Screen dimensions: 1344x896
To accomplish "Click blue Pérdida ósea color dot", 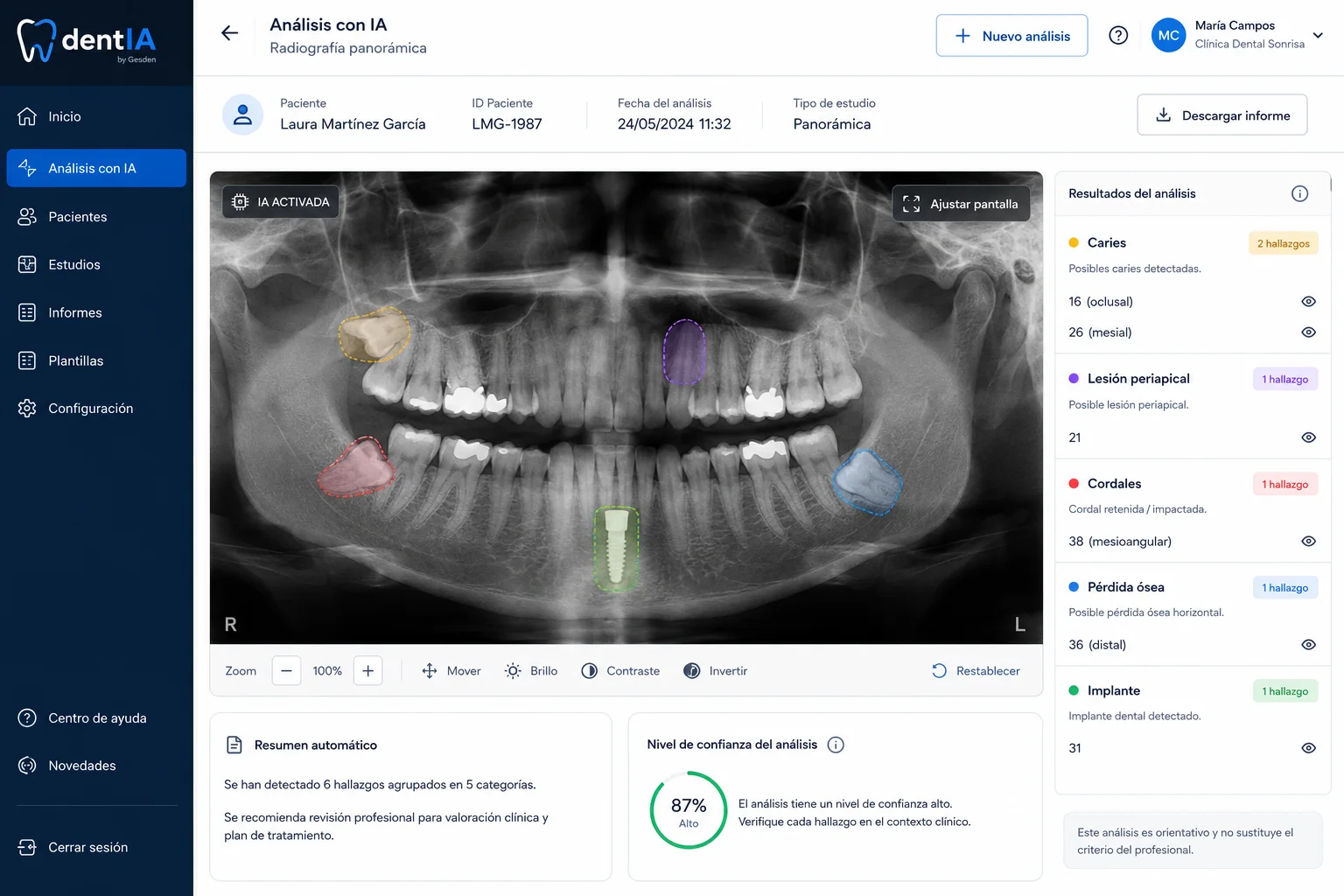I will [1074, 586].
